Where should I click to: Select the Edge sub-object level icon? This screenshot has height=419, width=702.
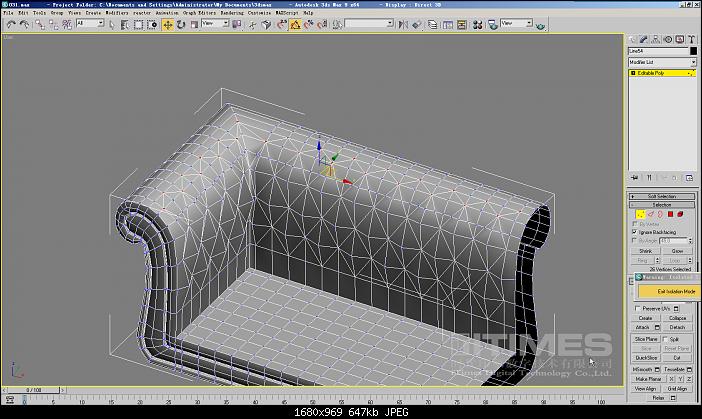(651, 214)
